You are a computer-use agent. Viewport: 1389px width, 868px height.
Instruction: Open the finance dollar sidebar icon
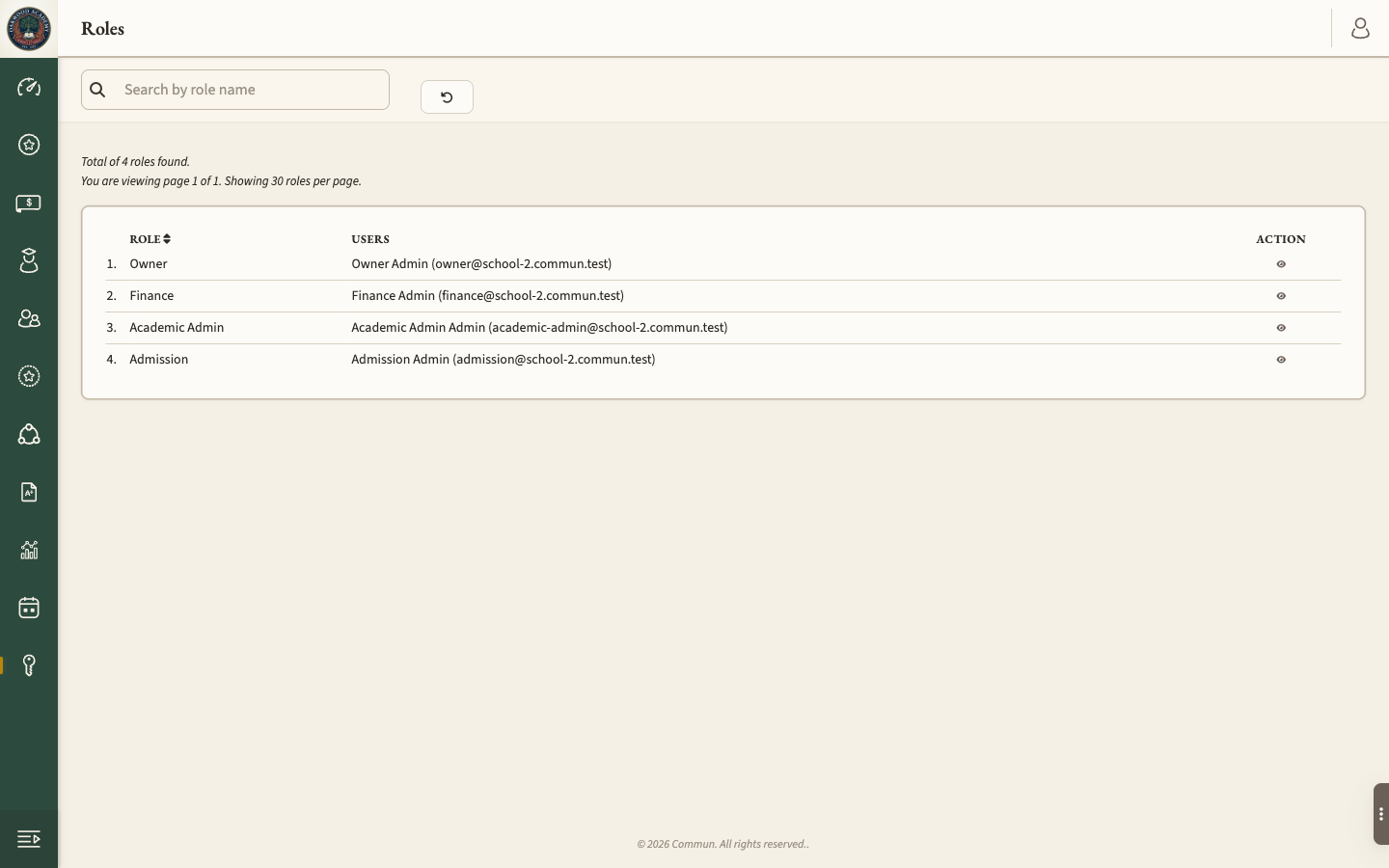[29, 203]
